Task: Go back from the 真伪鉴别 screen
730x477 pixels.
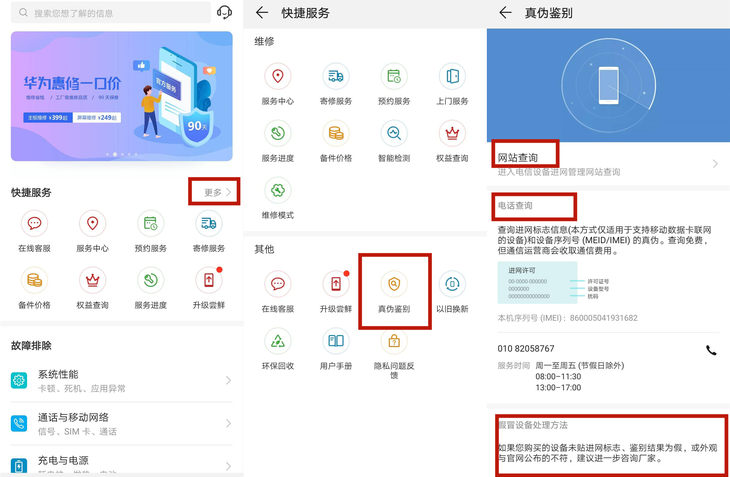Action: 505,13
